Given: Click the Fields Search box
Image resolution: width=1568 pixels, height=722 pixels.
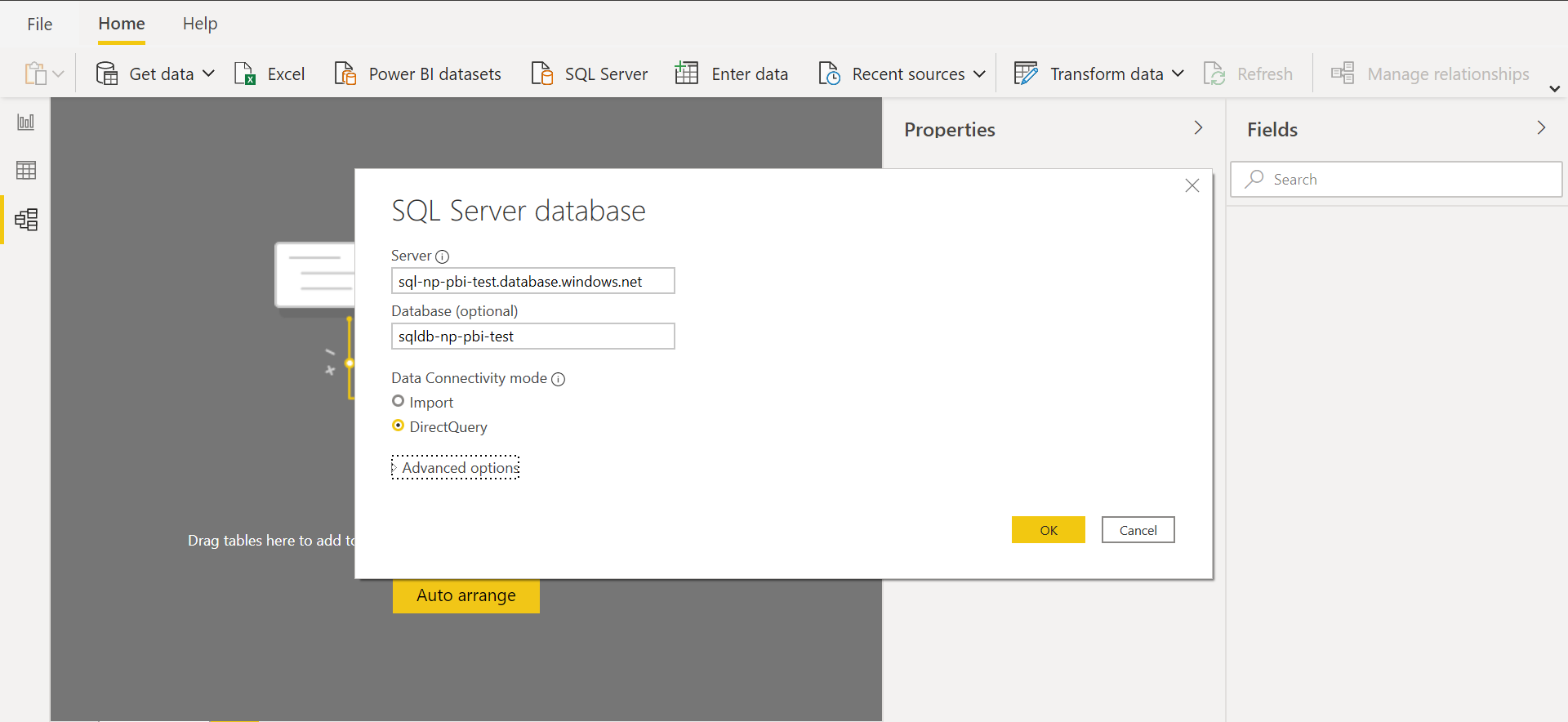Looking at the screenshot, I should [1396, 179].
